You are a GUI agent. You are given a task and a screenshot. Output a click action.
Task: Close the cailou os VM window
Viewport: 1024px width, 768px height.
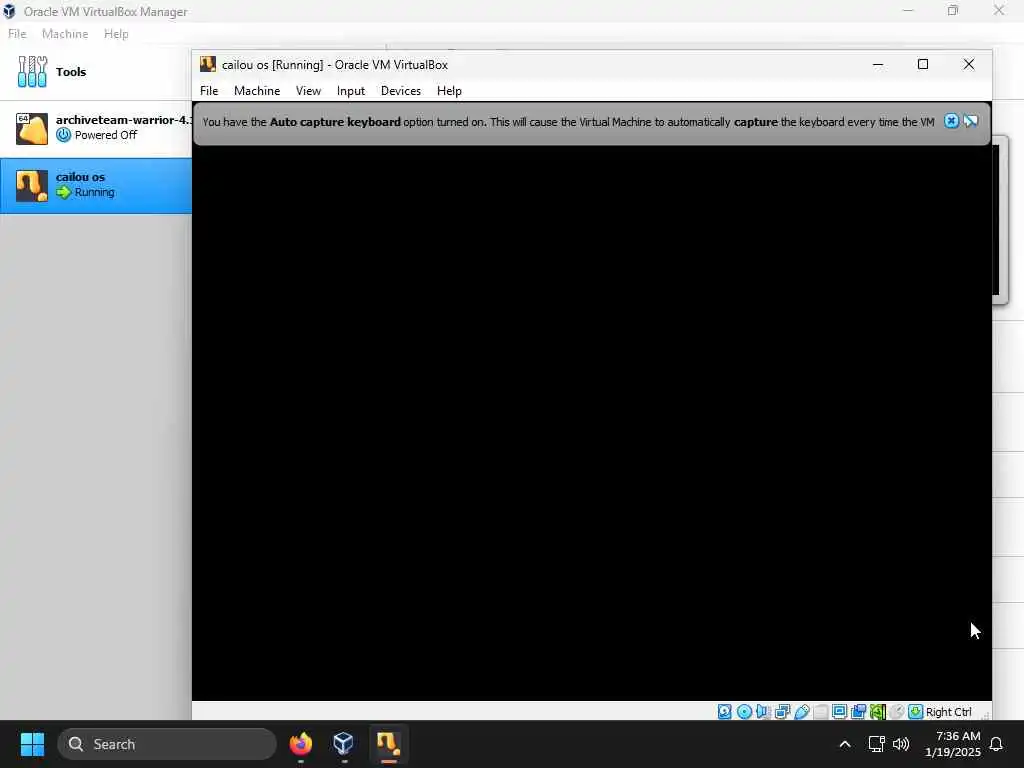[x=968, y=64]
